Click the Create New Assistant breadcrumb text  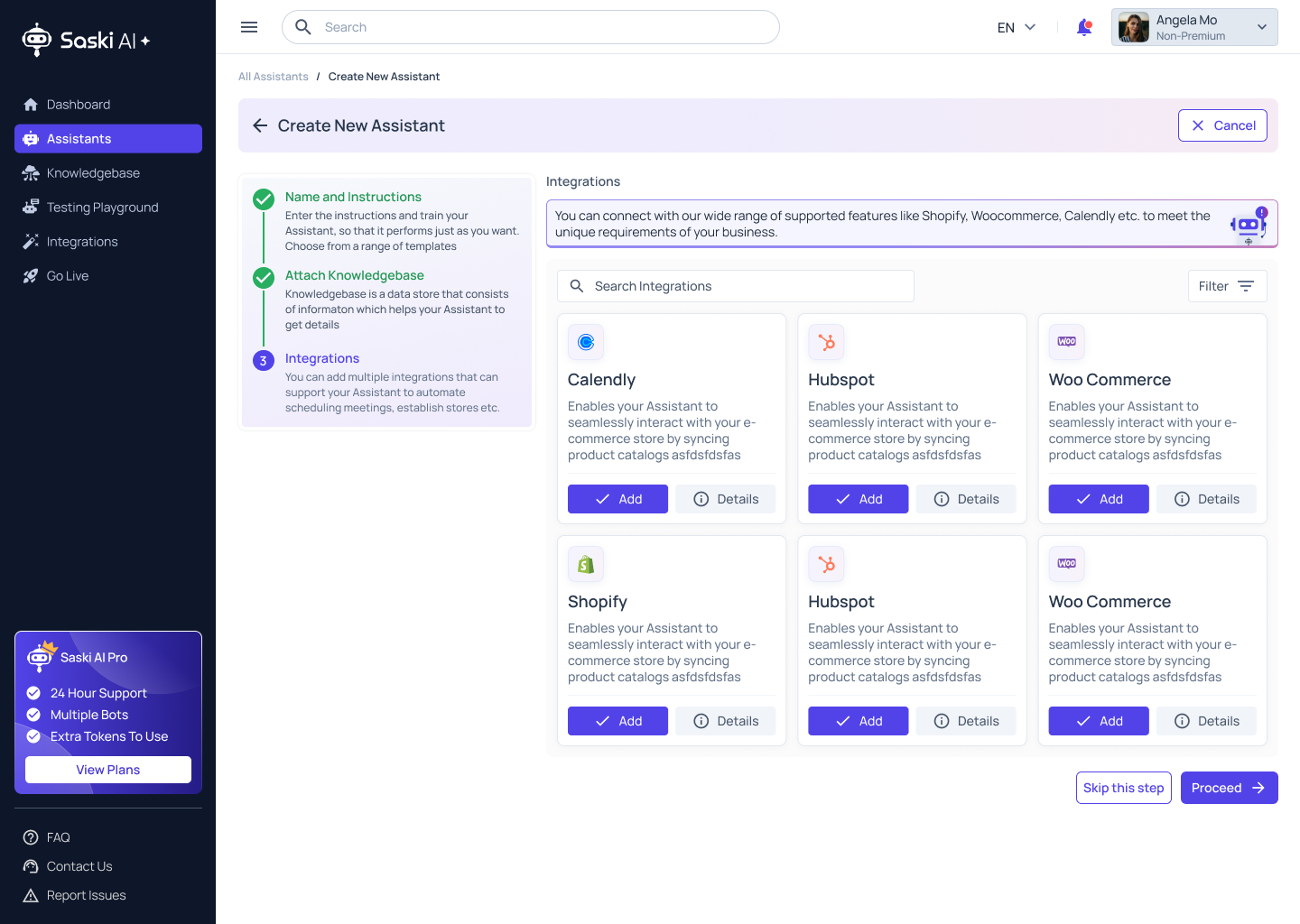[384, 77]
